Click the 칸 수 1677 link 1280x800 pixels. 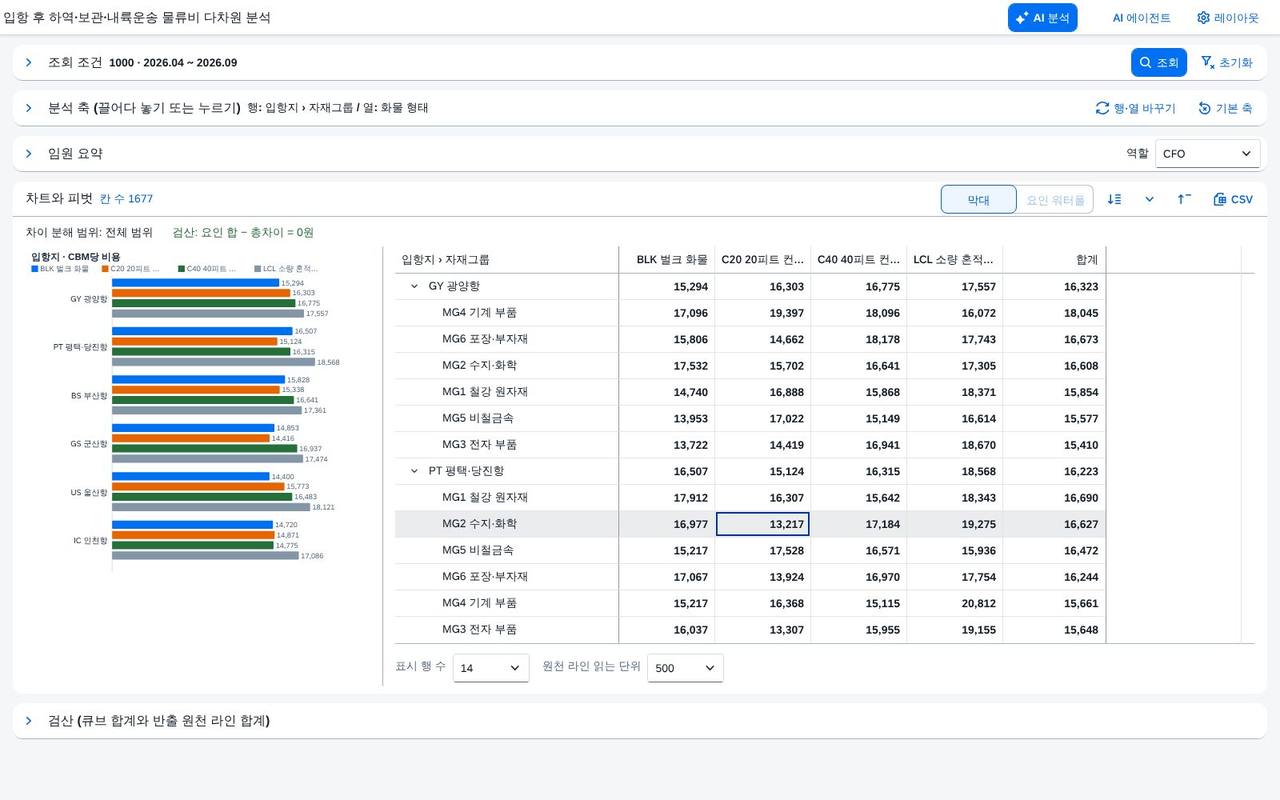[x=126, y=199]
